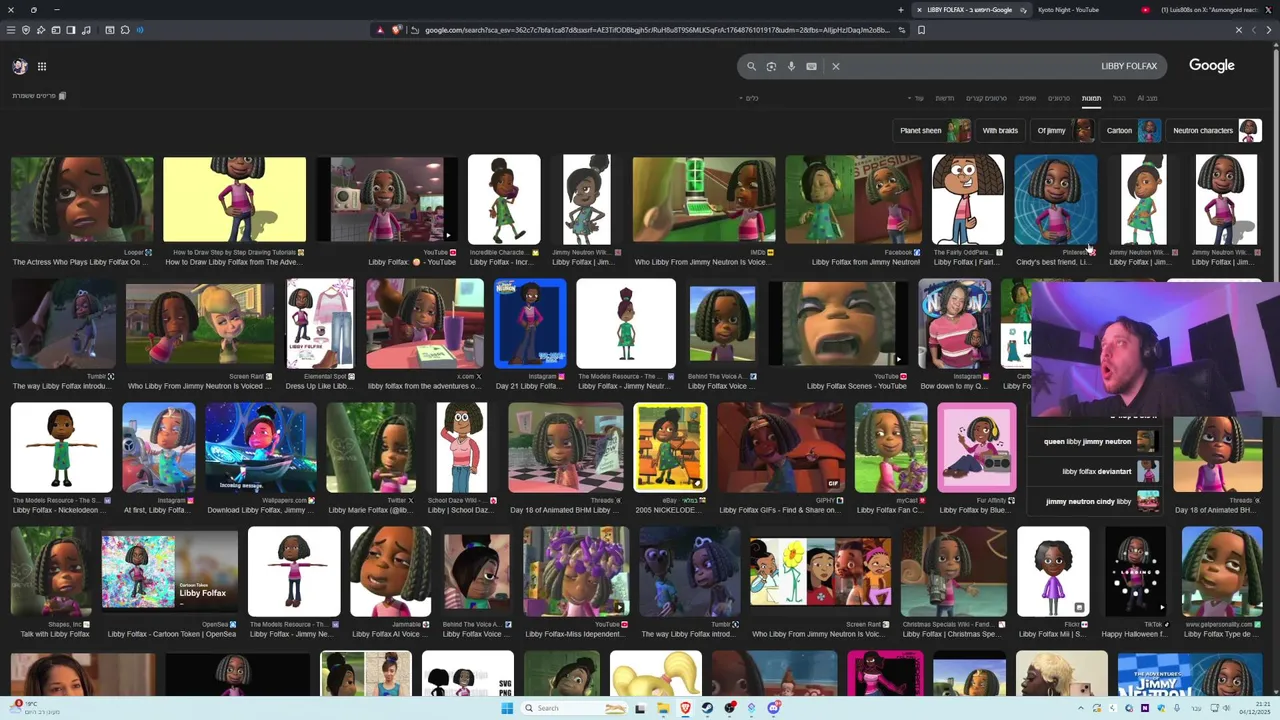Open The Actress Who Plays Libby Folfax thumbnail
Image resolution: width=1280 pixels, height=720 pixels.
point(82,199)
